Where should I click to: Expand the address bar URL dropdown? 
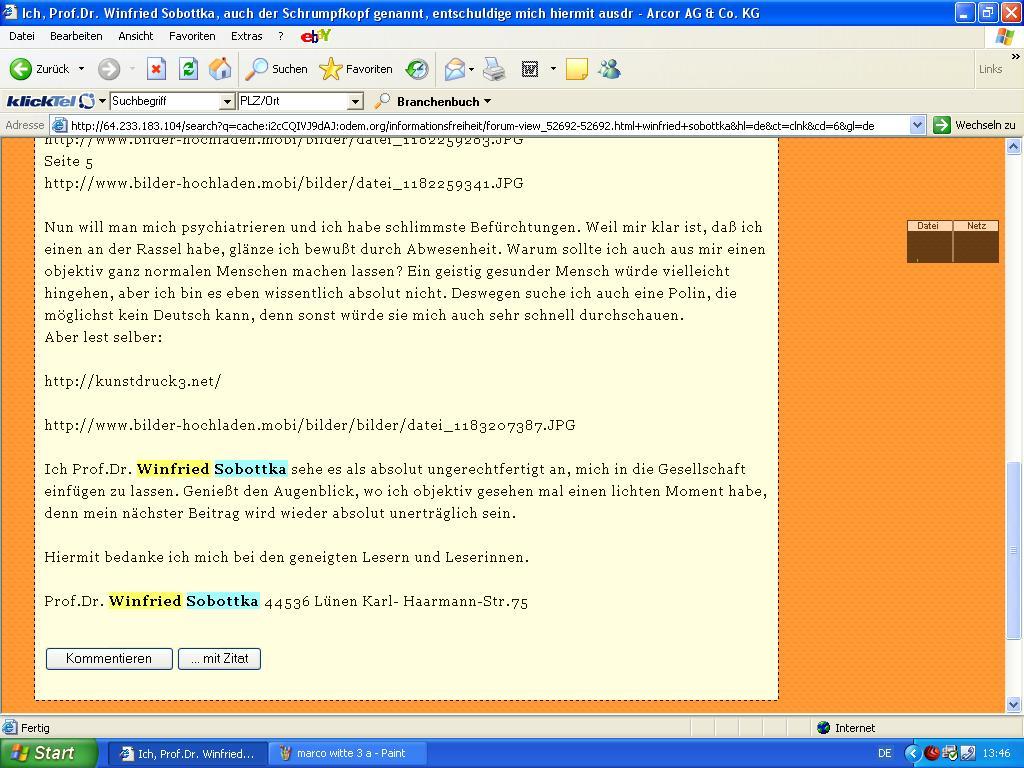point(918,125)
